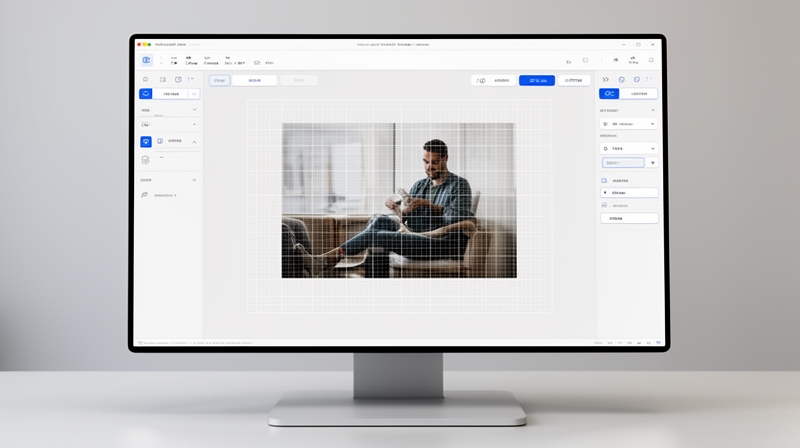Open the first dropdown in right panel
This screenshot has height=448, width=800.
pyautogui.click(x=629, y=124)
